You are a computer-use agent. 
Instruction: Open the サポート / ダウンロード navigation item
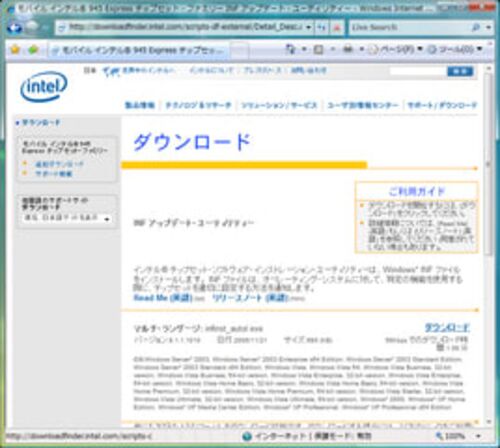[x=442, y=106]
